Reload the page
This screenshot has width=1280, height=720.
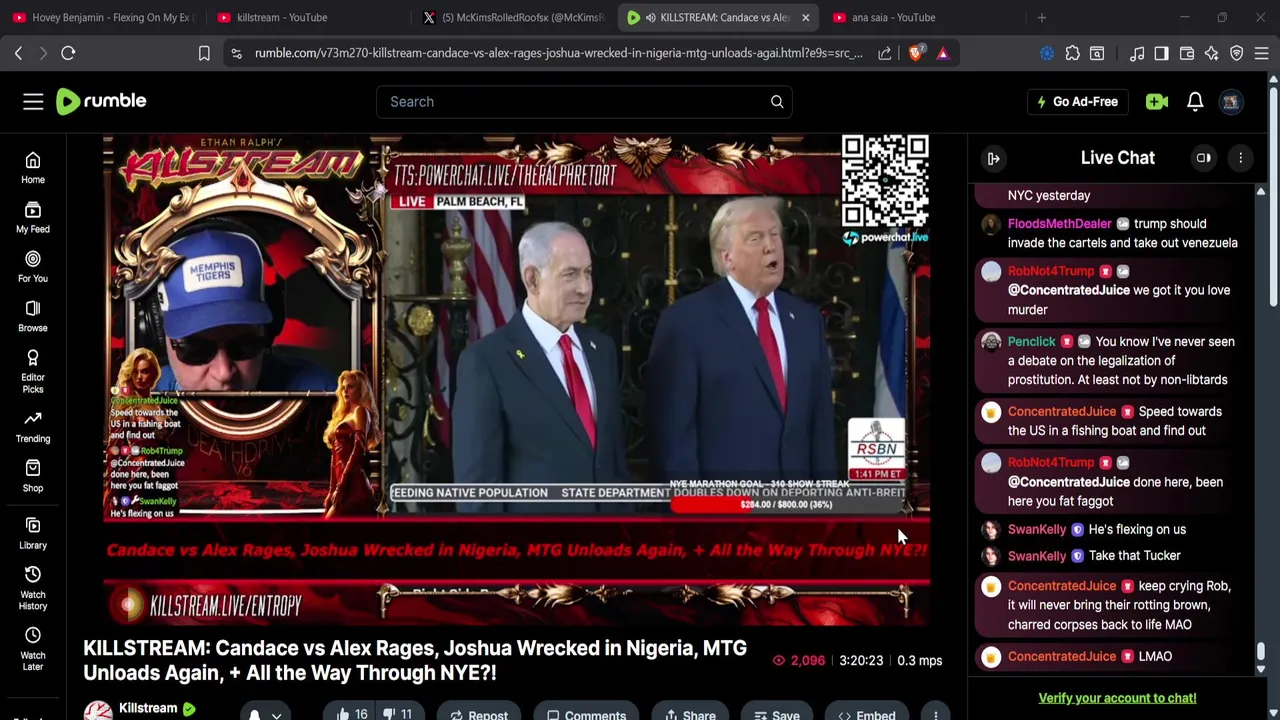point(68,53)
